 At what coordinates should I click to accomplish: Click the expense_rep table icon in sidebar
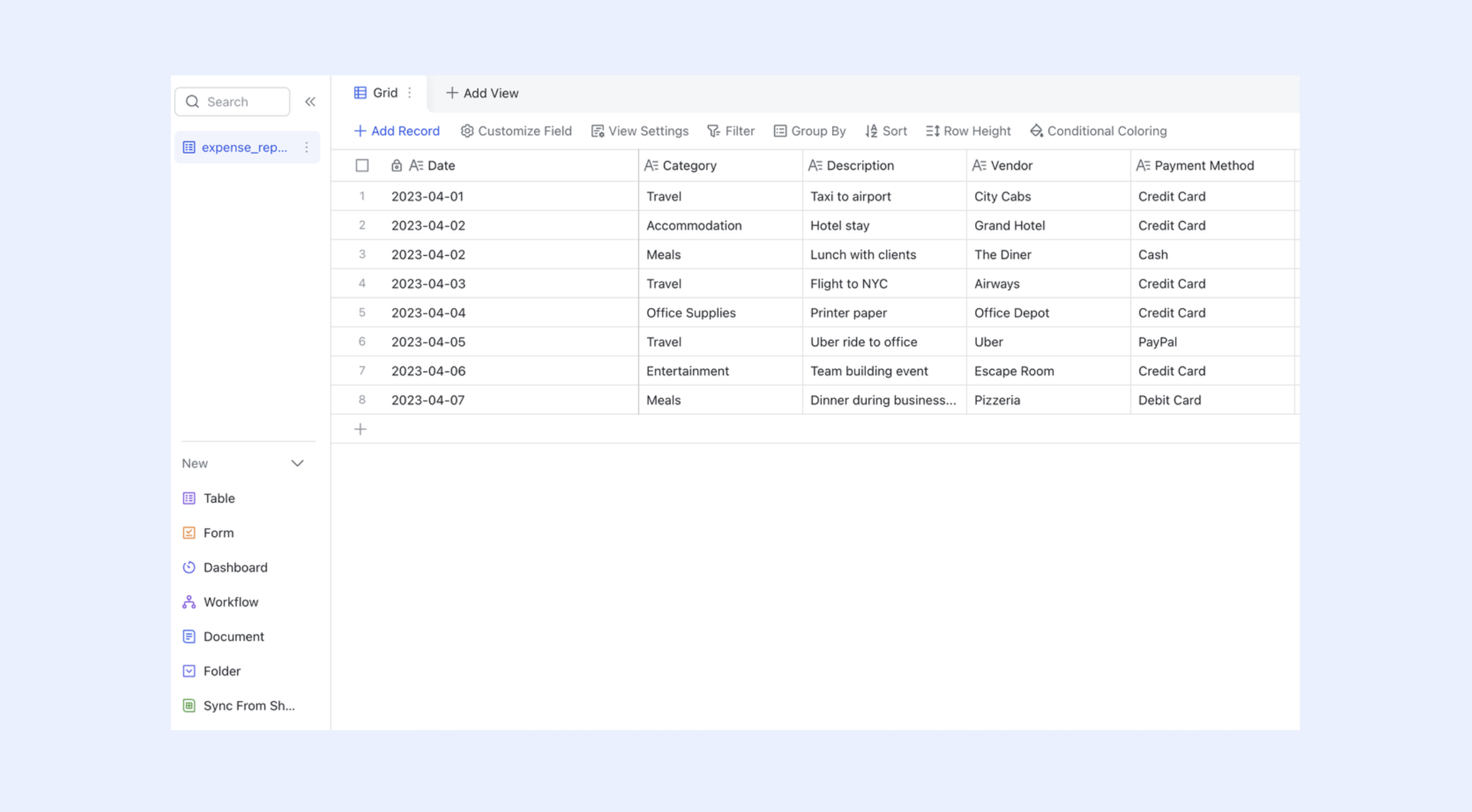(189, 147)
